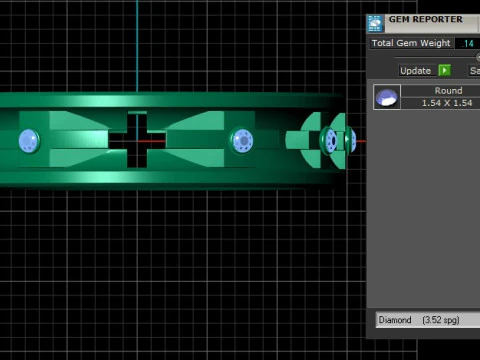Open the Diamond (3.52 spg) material selector
Screen dimensions: 480x360
point(428,320)
